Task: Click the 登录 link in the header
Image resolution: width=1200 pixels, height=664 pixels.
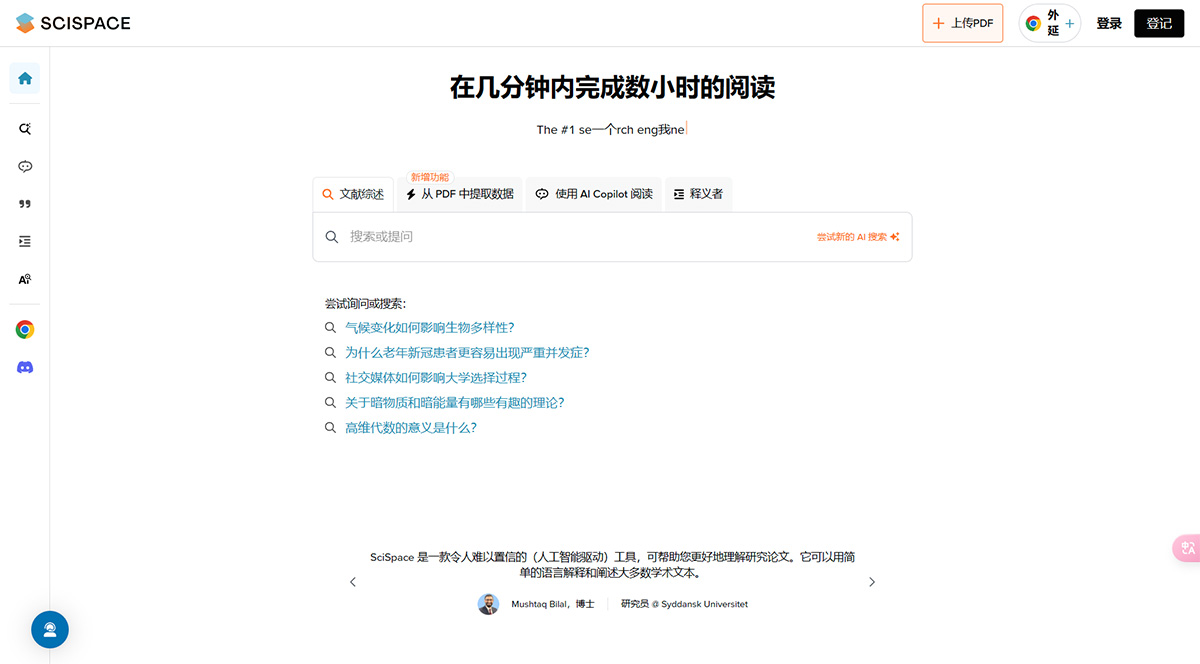Action: pyautogui.click(x=1109, y=22)
